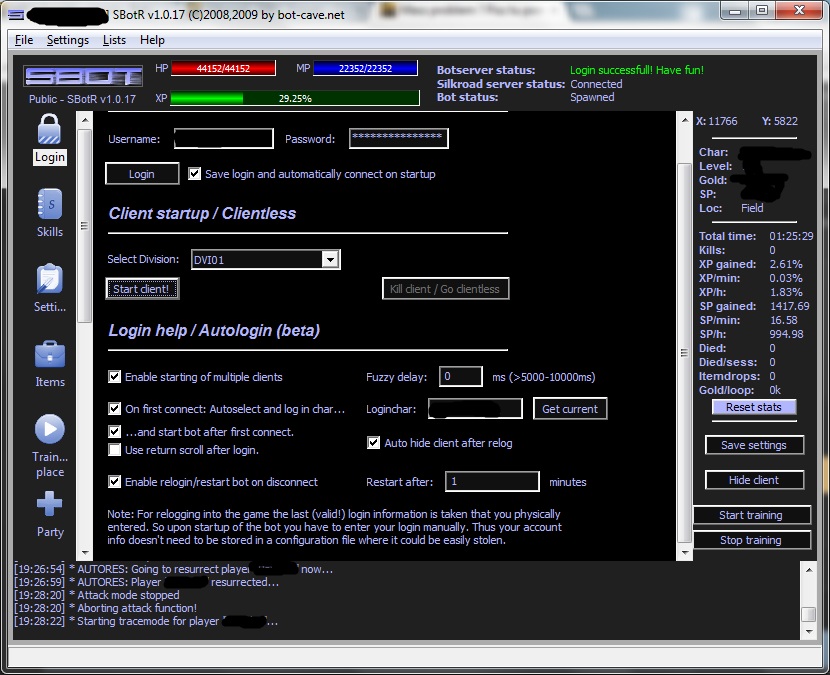Screen dimensions: 830x675
Task: Click the 'Client startup / Clientless' heading
Action: coord(202,213)
